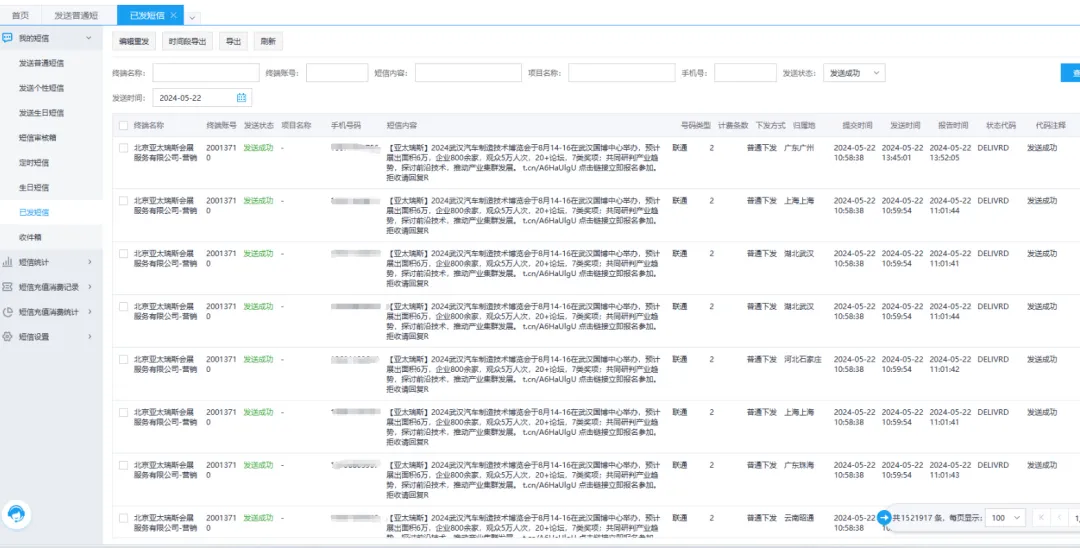This screenshot has width=1080, height=548.
Task: Click the 时间段导出 button
Action: pyautogui.click(x=187, y=41)
